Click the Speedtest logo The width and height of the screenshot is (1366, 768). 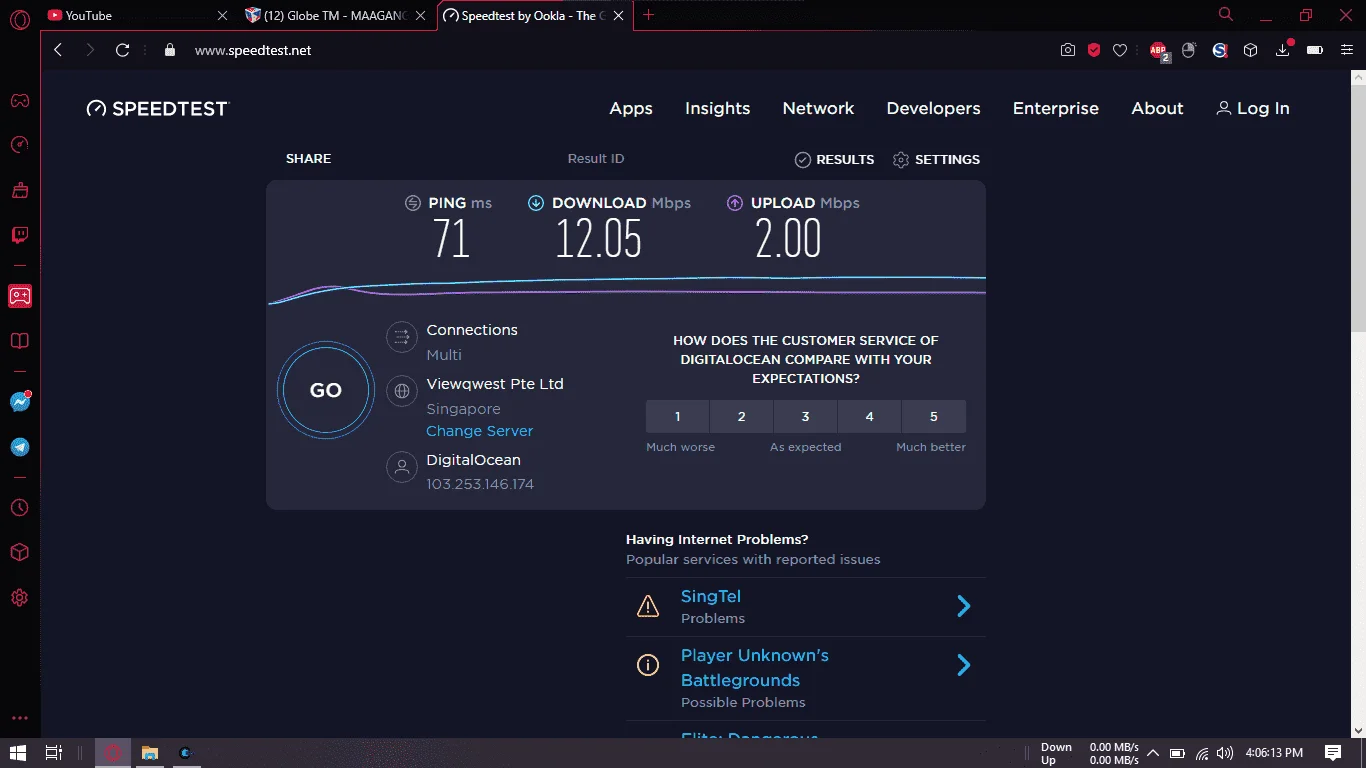coord(158,108)
